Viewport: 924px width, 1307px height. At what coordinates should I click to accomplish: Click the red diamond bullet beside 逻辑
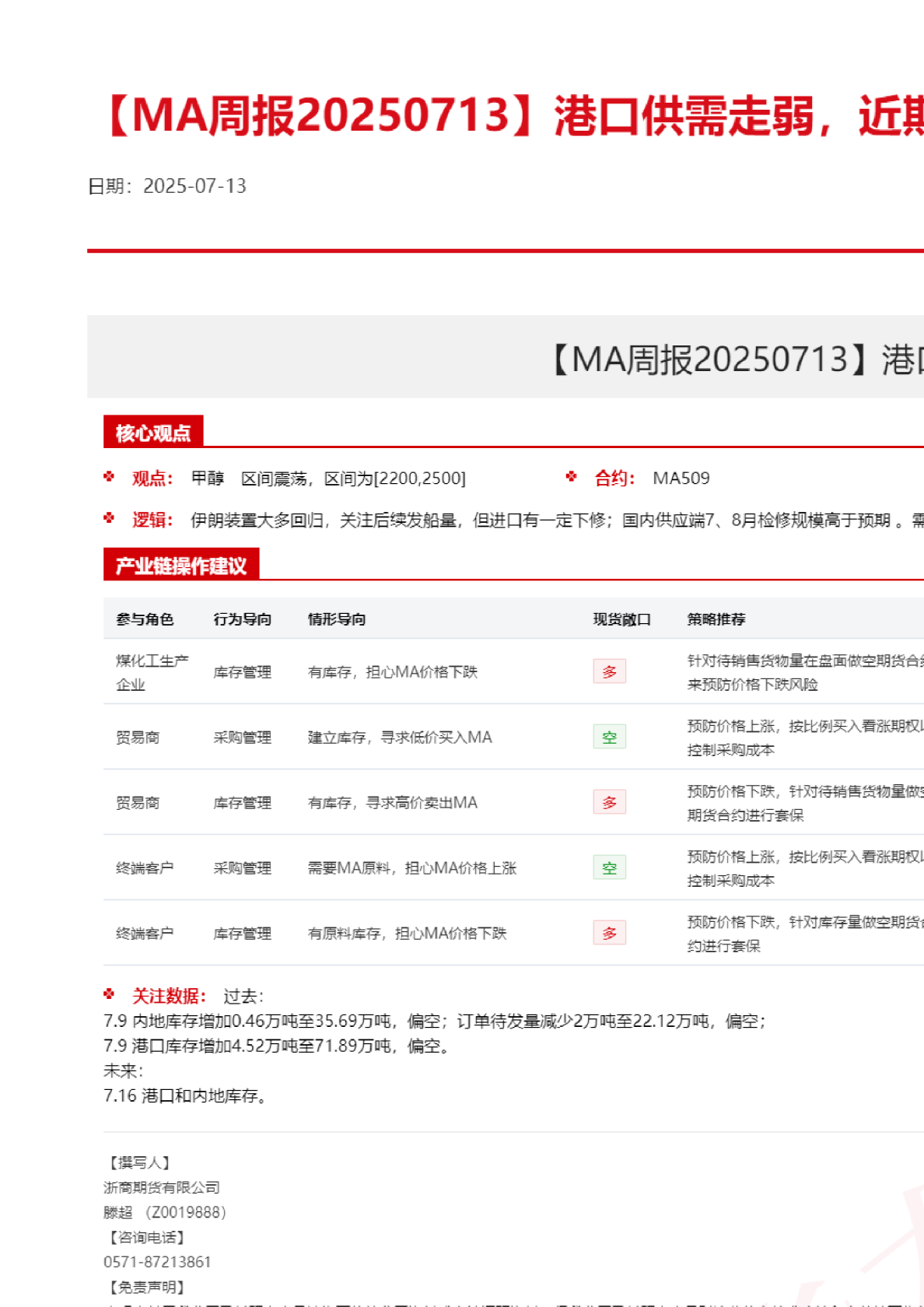109,518
